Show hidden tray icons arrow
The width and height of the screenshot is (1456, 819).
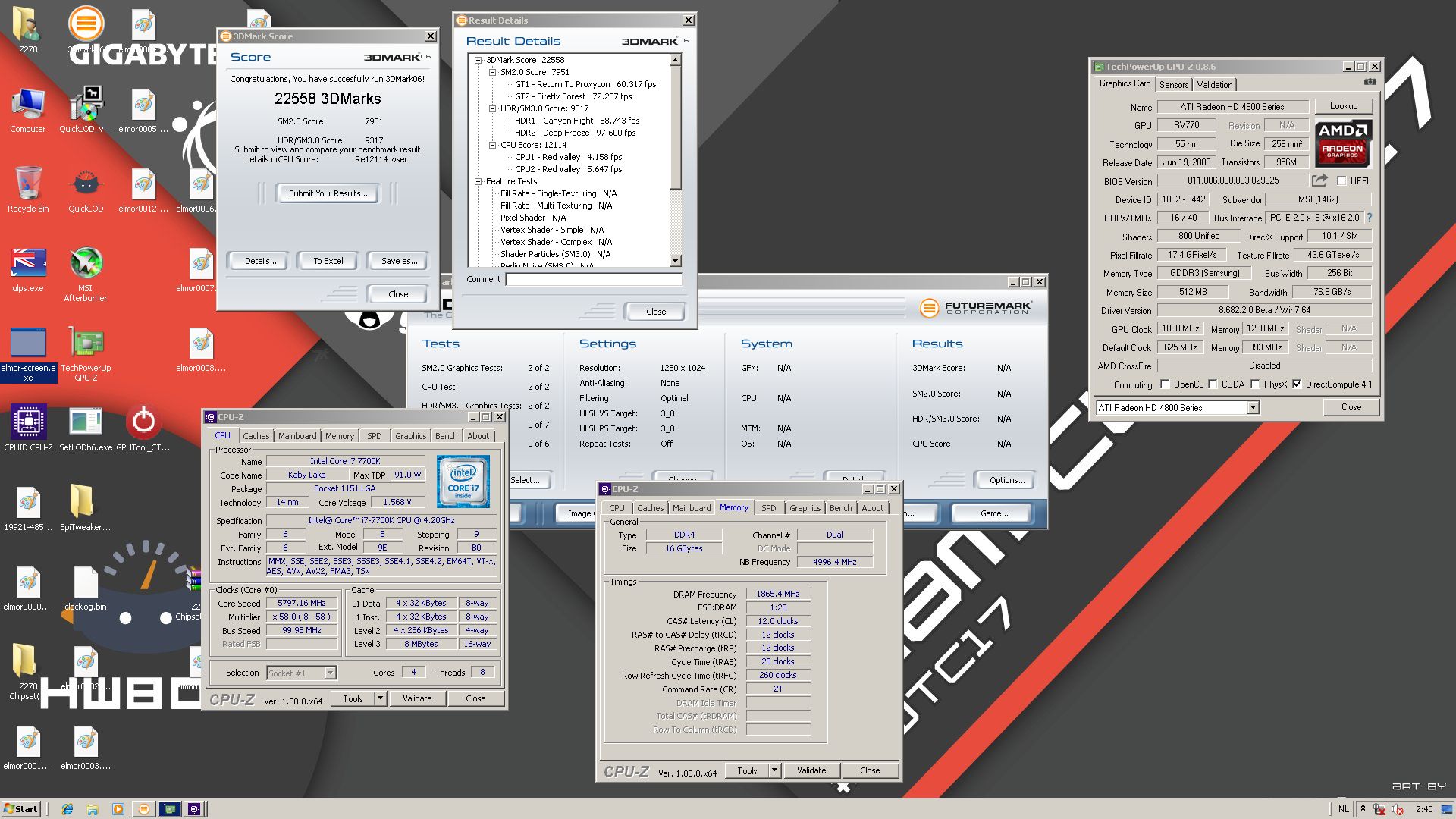point(1363,809)
